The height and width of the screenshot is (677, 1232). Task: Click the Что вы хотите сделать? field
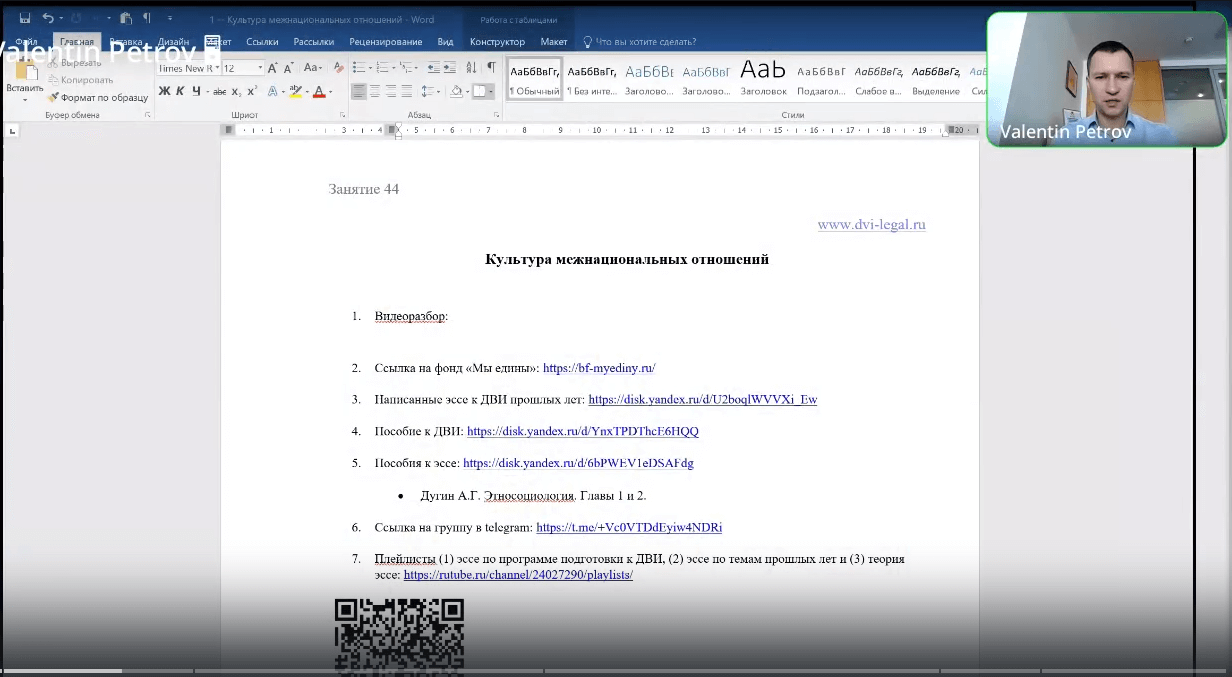646,42
